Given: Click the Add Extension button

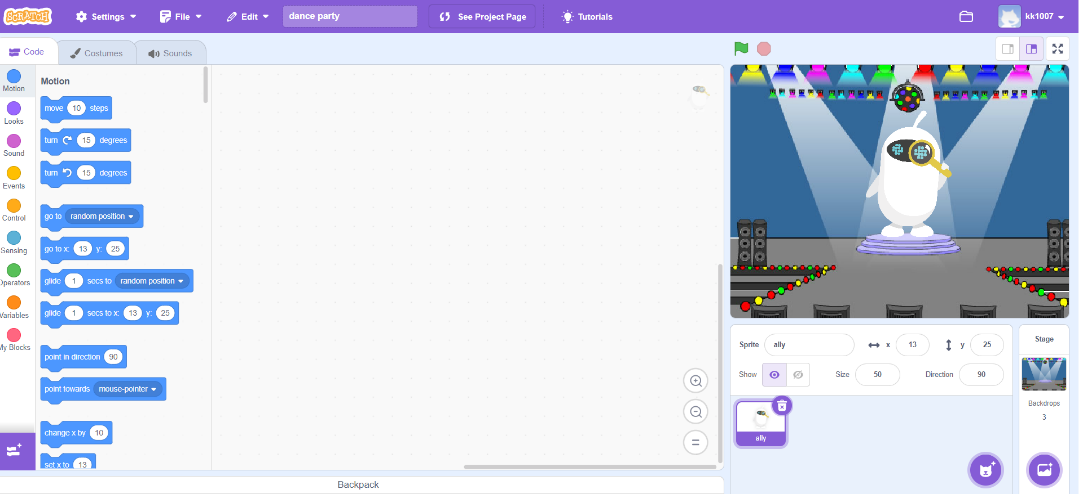Looking at the screenshot, I should tap(15, 450).
